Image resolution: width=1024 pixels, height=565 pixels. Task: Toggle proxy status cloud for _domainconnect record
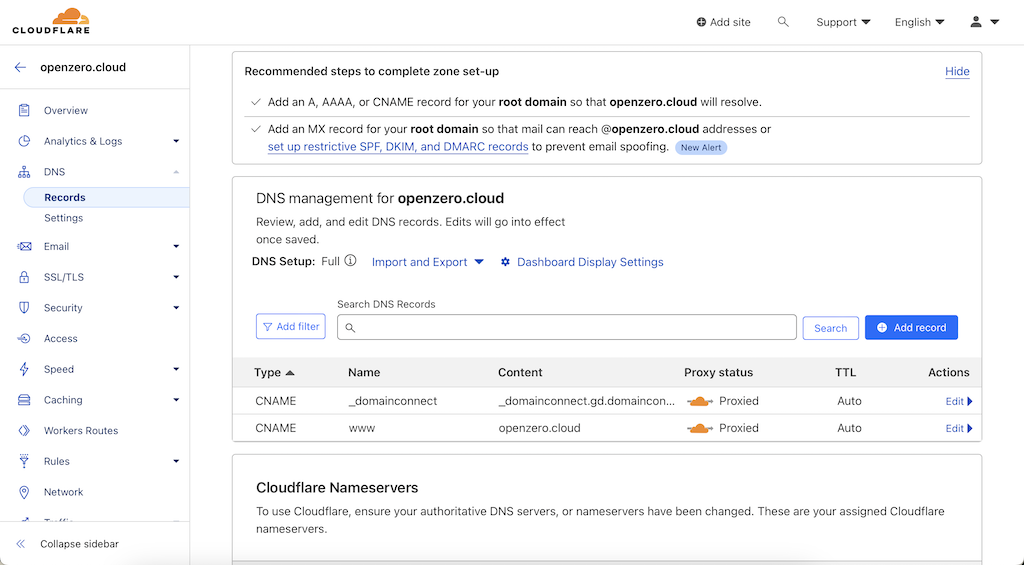pyautogui.click(x=699, y=401)
